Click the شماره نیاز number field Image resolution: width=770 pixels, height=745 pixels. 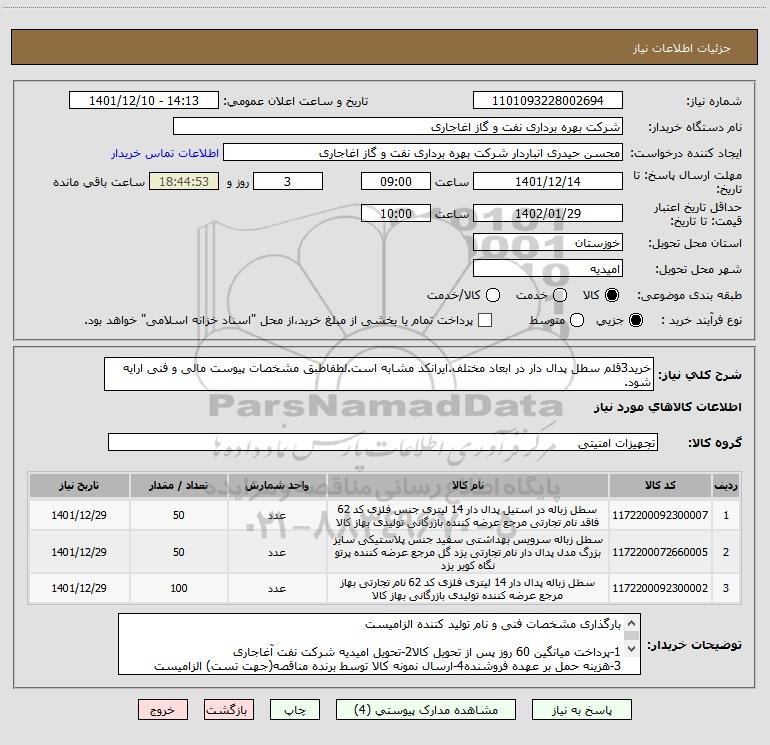pyautogui.click(x=548, y=101)
